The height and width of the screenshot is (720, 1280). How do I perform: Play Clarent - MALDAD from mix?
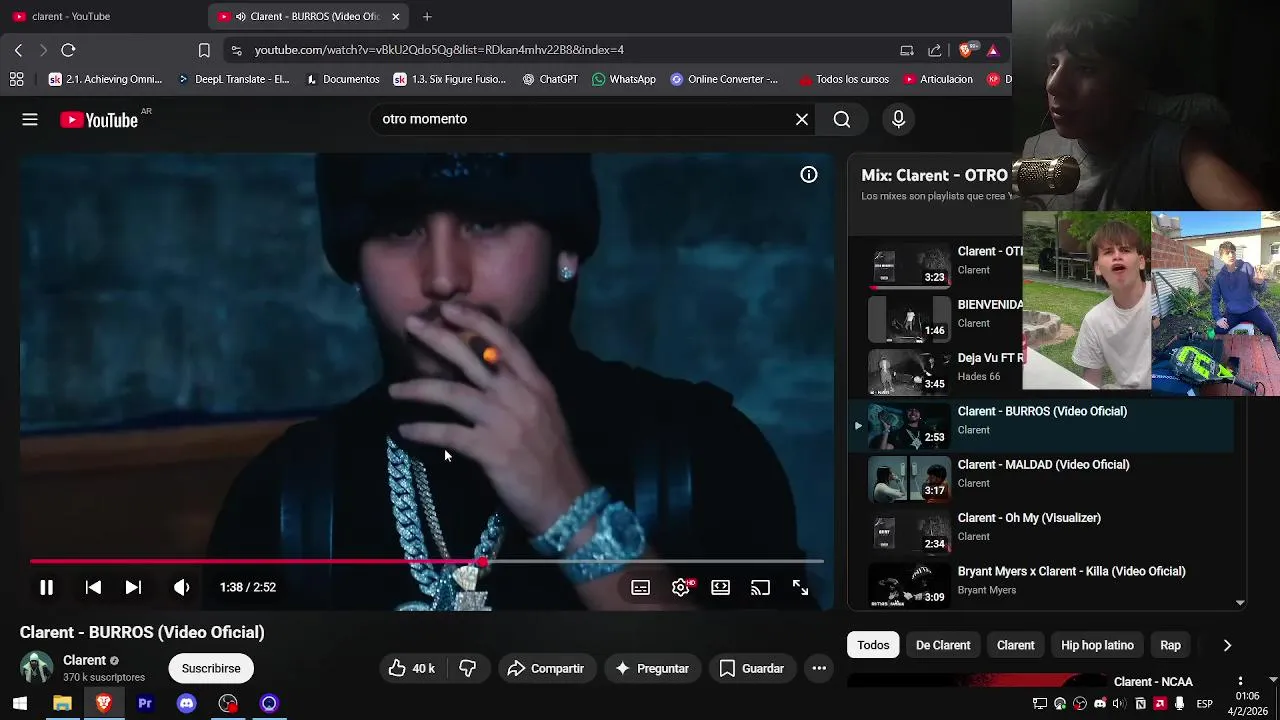pos(1043,465)
